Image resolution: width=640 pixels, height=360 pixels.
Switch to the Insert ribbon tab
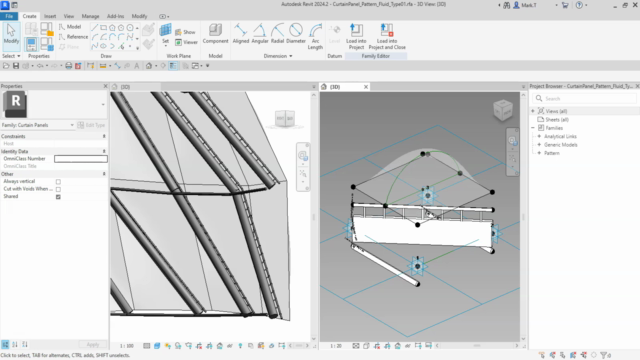[x=50, y=16]
